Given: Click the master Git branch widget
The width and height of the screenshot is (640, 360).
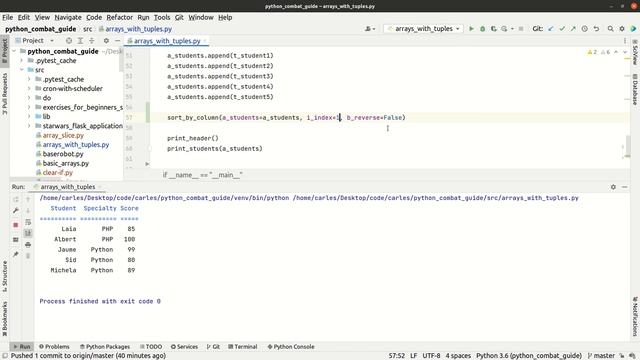Looking at the screenshot, I should (601, 356).
